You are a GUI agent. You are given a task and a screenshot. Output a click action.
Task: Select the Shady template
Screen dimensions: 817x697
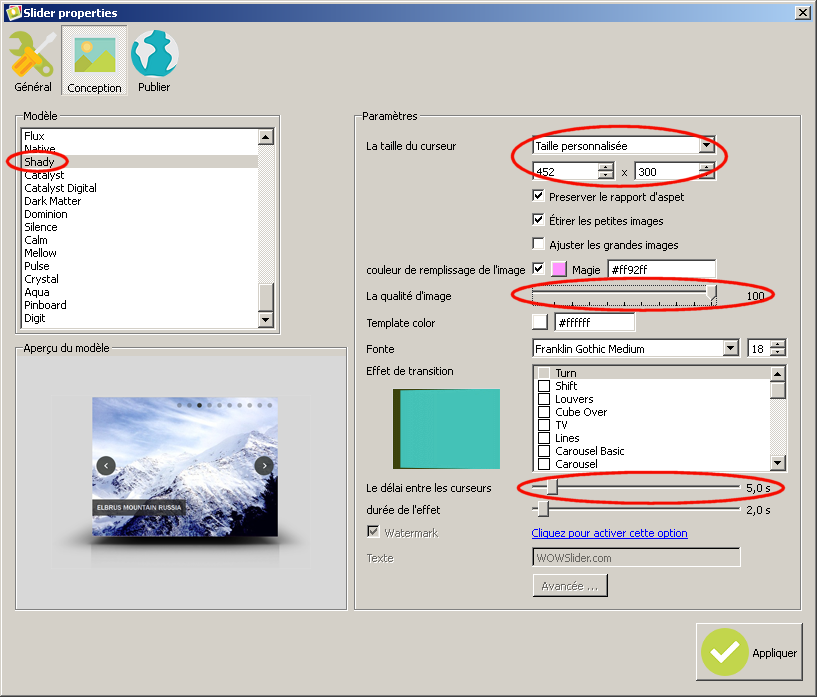(139, 162)
